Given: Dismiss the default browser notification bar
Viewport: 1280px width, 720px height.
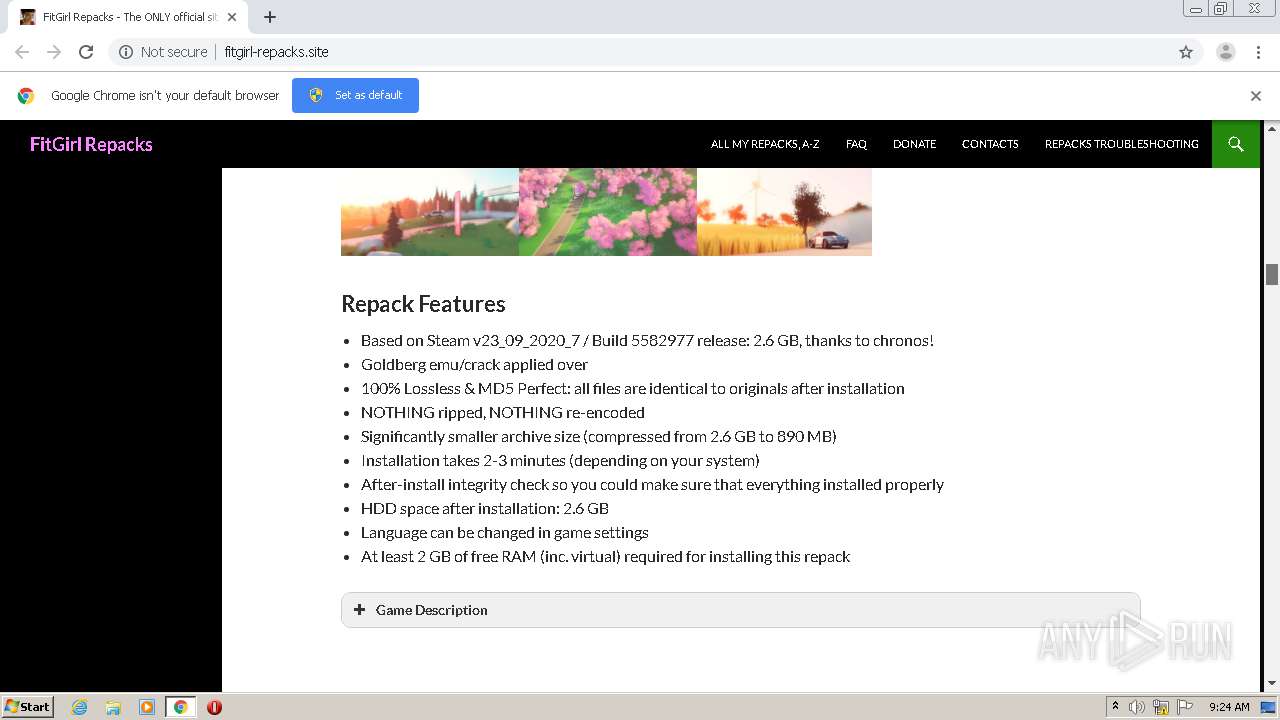Looking at the screenshot, I should (x=1256, y=96).
